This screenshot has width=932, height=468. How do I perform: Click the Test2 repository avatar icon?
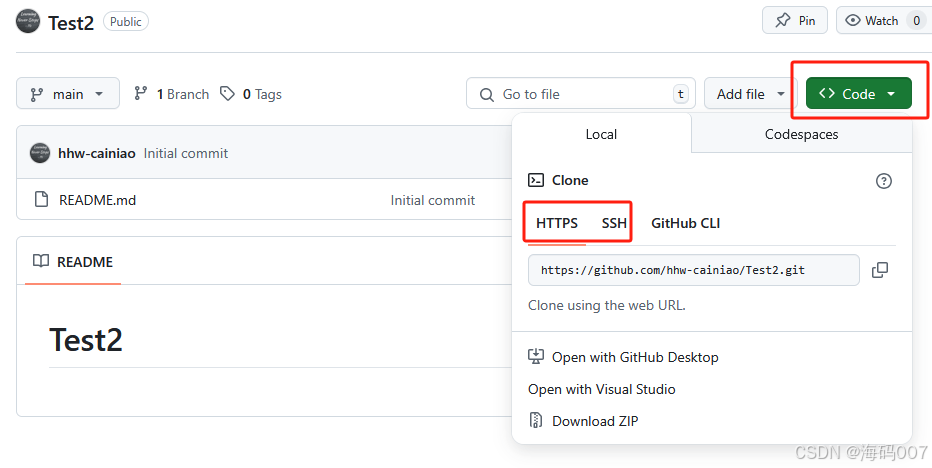[x=28, y=21]
